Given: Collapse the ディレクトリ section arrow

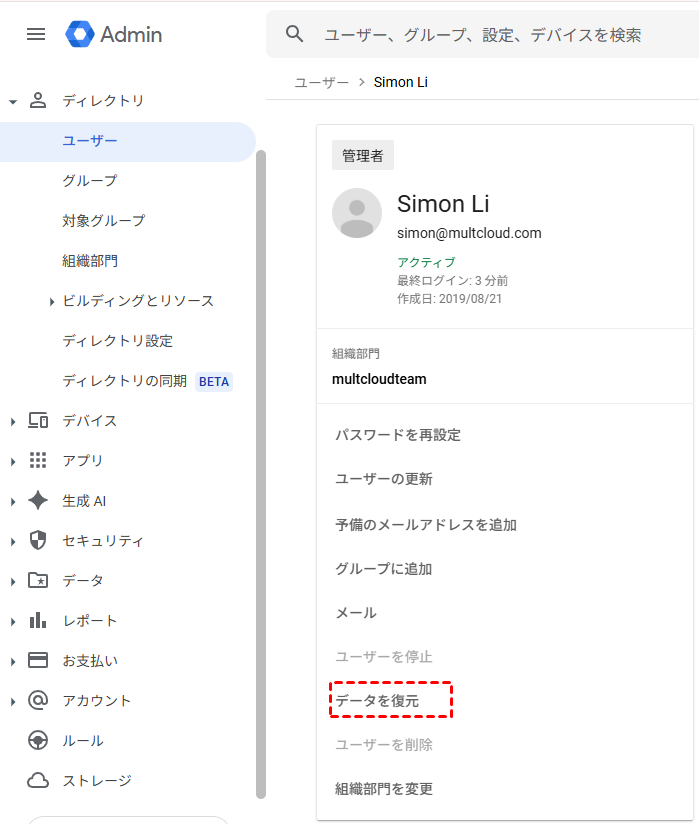Looking at the screenshot, I should [x=13, y=101].
